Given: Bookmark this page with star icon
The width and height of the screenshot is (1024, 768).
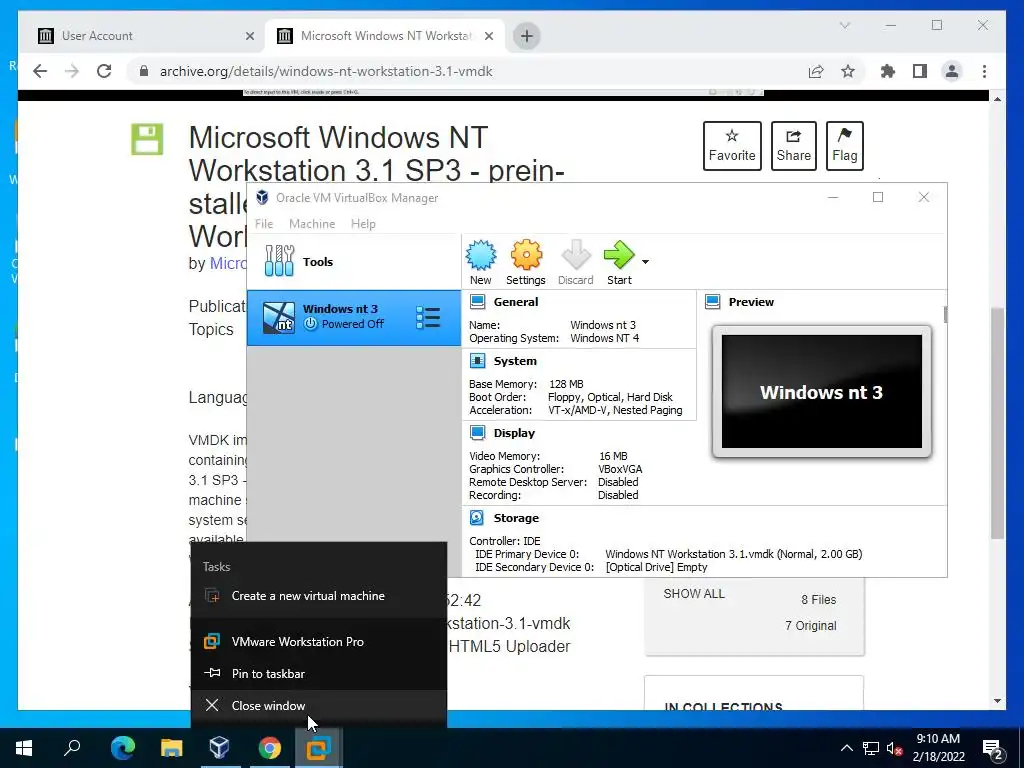Looking at the screenshot, I should click(x=848, y=71).
